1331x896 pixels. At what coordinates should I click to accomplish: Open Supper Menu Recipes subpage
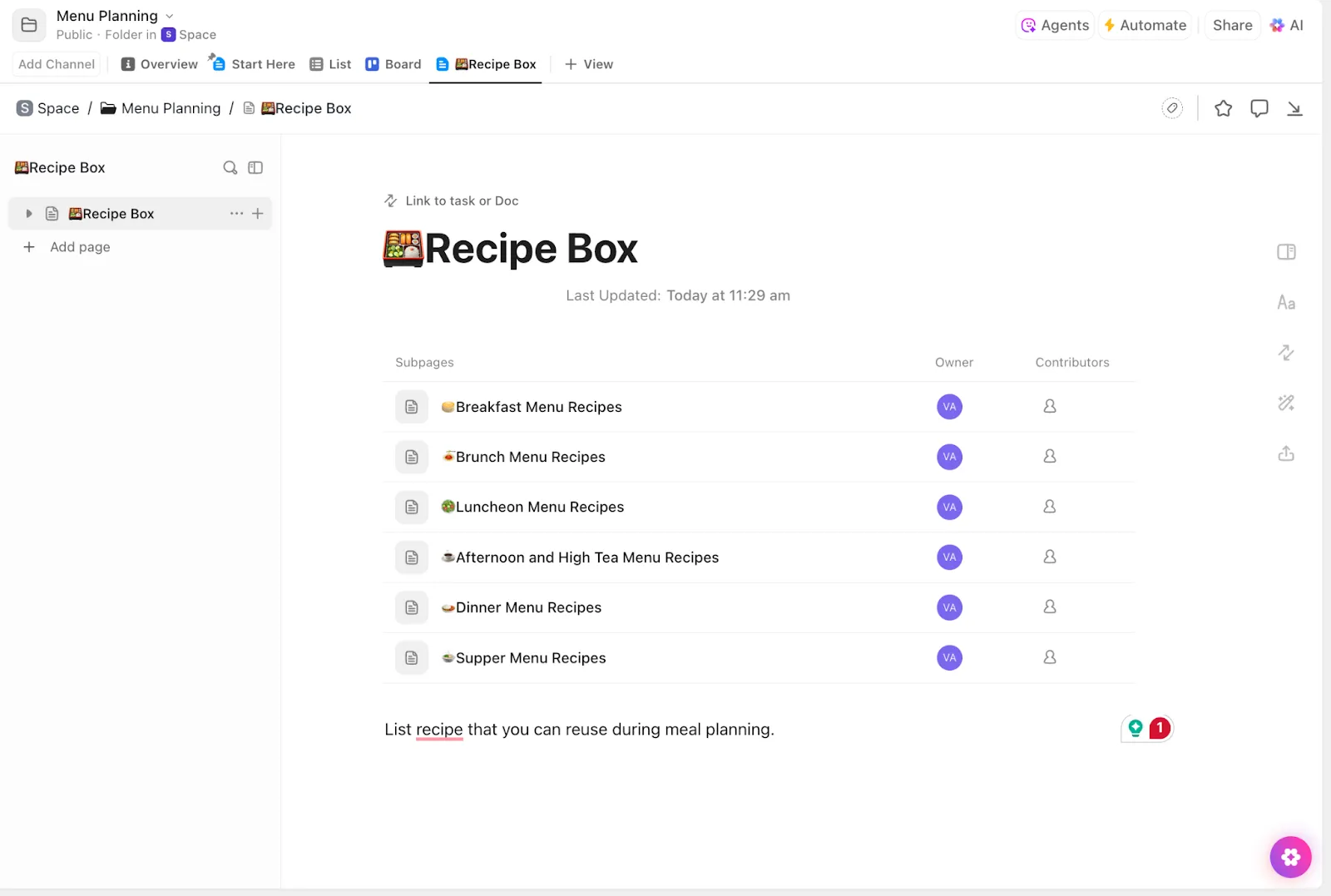coord(524,658)
